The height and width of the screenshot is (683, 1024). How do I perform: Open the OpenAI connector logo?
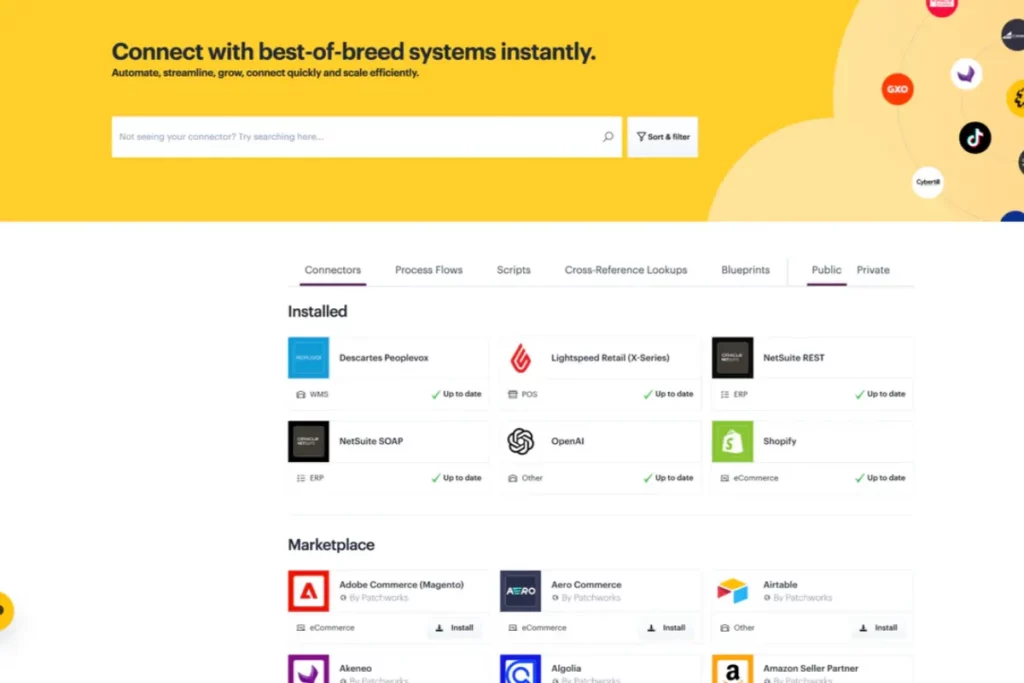(520, 442)
